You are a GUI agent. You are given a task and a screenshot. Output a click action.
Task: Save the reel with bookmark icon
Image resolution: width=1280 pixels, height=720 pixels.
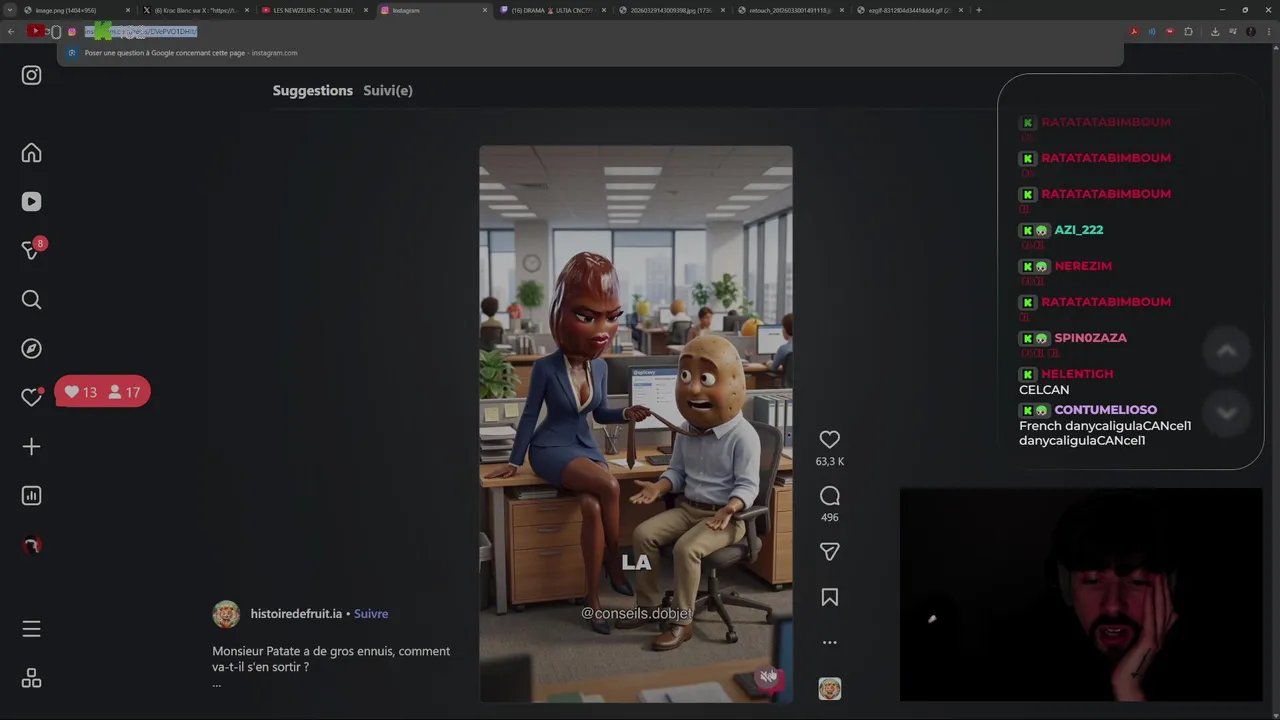coord(829,597)
